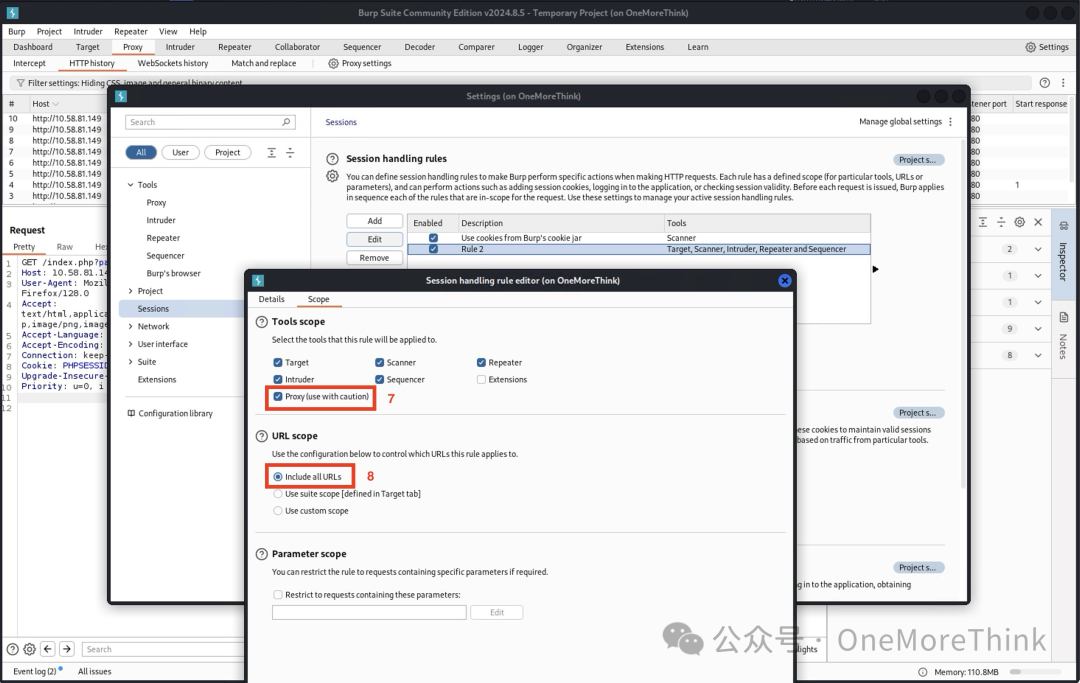1080x683 pixels.
Task: Expand Inspector row showing count 9
Action: pos(1038,328)
